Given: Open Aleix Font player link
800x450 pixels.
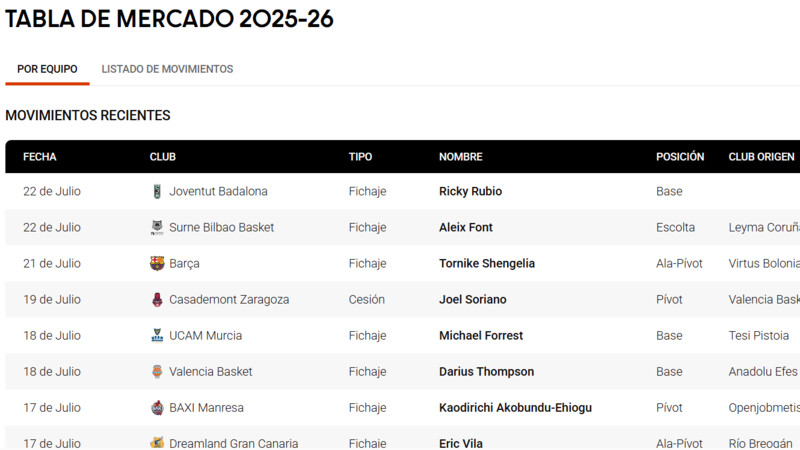Looking at the screenshot, I should 466,228.
